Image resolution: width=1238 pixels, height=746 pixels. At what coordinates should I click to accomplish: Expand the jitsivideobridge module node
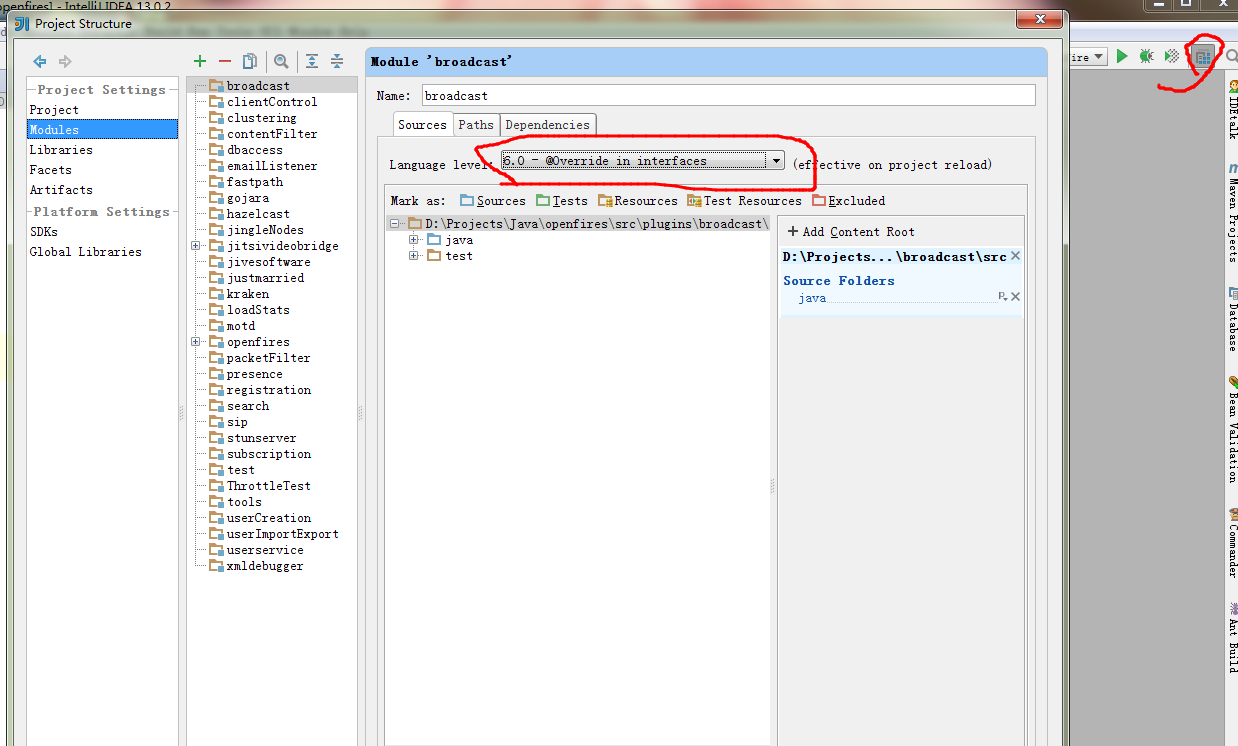coord(195,245)
